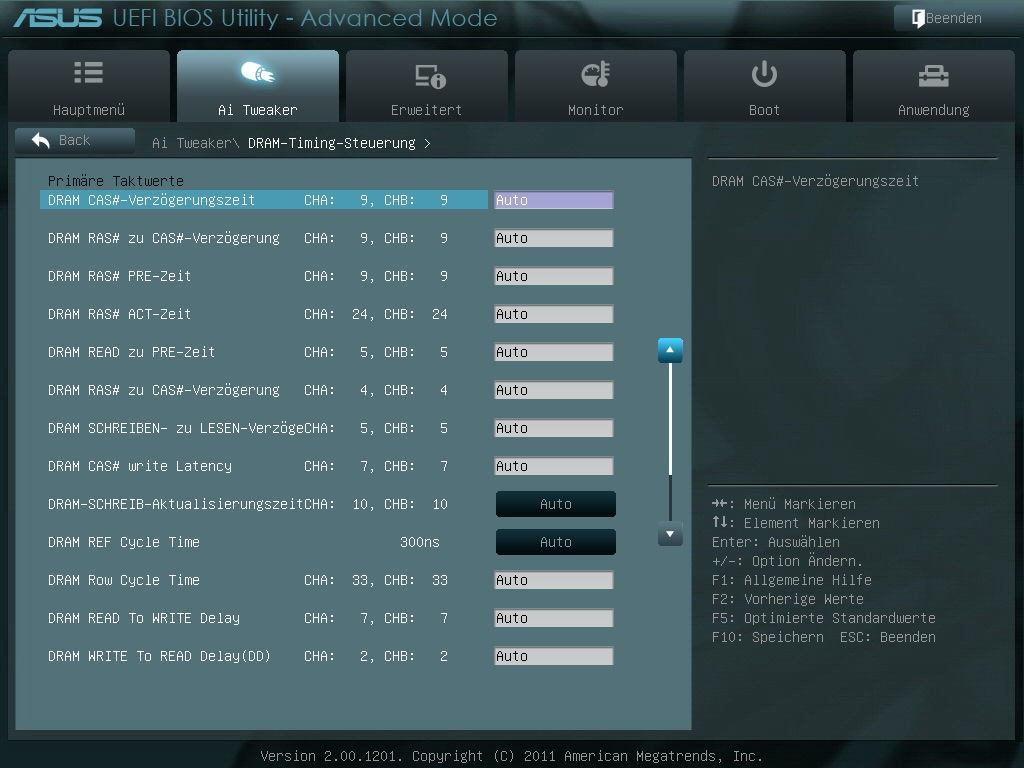Edit the DRAM RAS# ACT-Zeit Auto field
The width and height of the screenshot is (1024, 768).
[554, 314]
